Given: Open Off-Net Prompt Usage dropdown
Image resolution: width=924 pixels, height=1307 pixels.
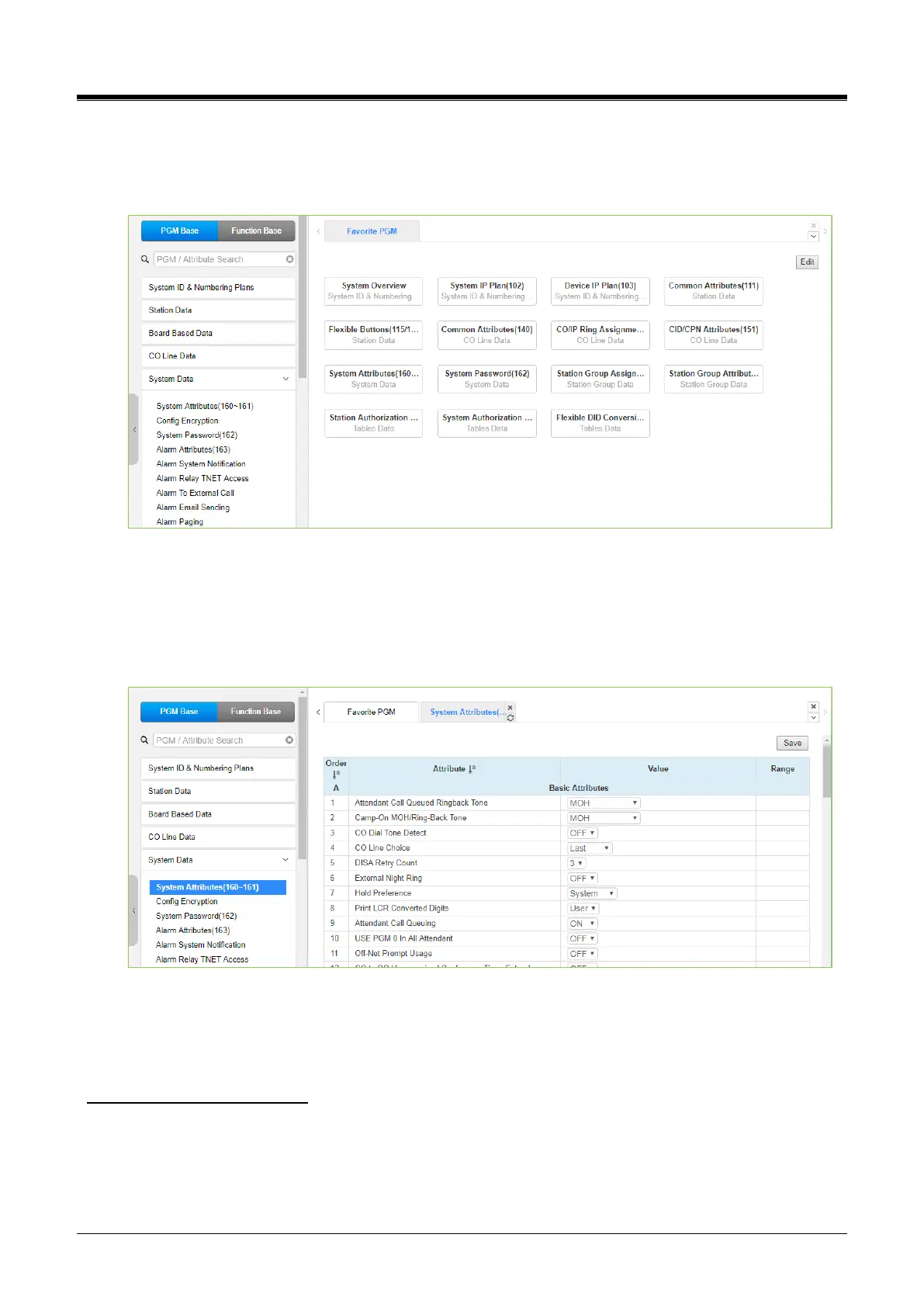Looking at the screenshot, I should pos(583,954).
